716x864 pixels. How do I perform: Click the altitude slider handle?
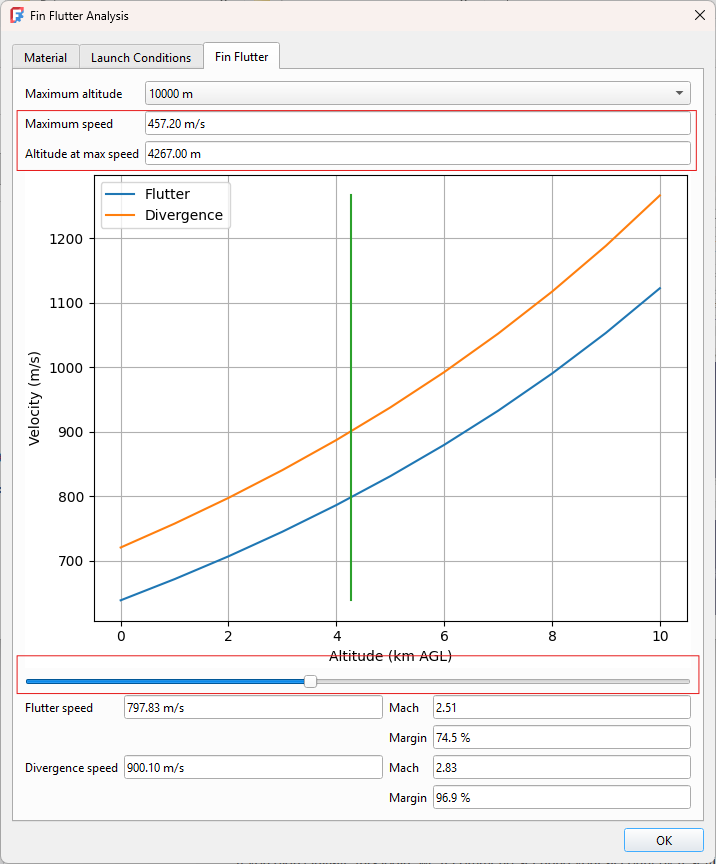pos(310,681)
